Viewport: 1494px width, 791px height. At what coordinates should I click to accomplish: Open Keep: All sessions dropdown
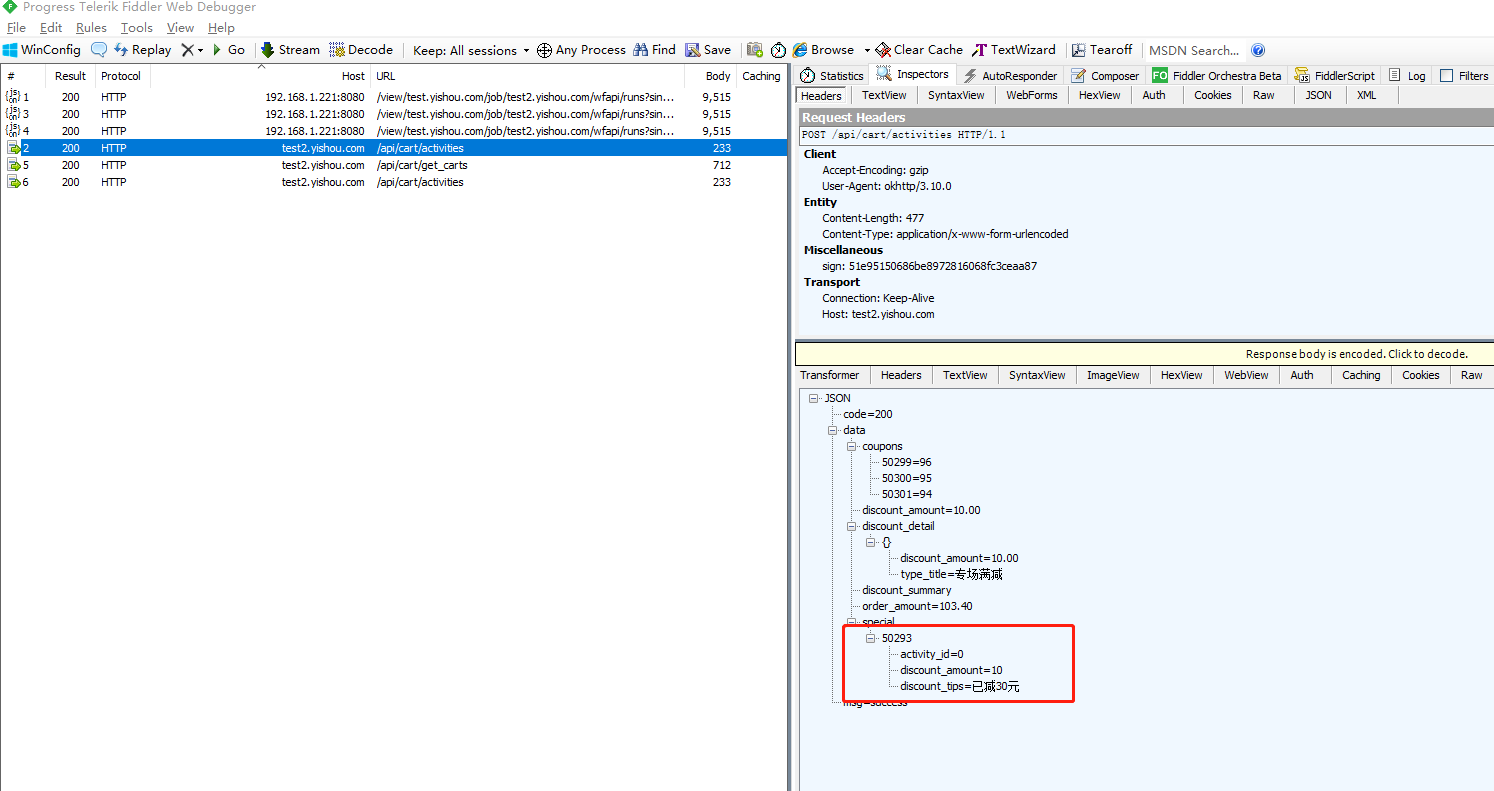[x=471, y=50]
